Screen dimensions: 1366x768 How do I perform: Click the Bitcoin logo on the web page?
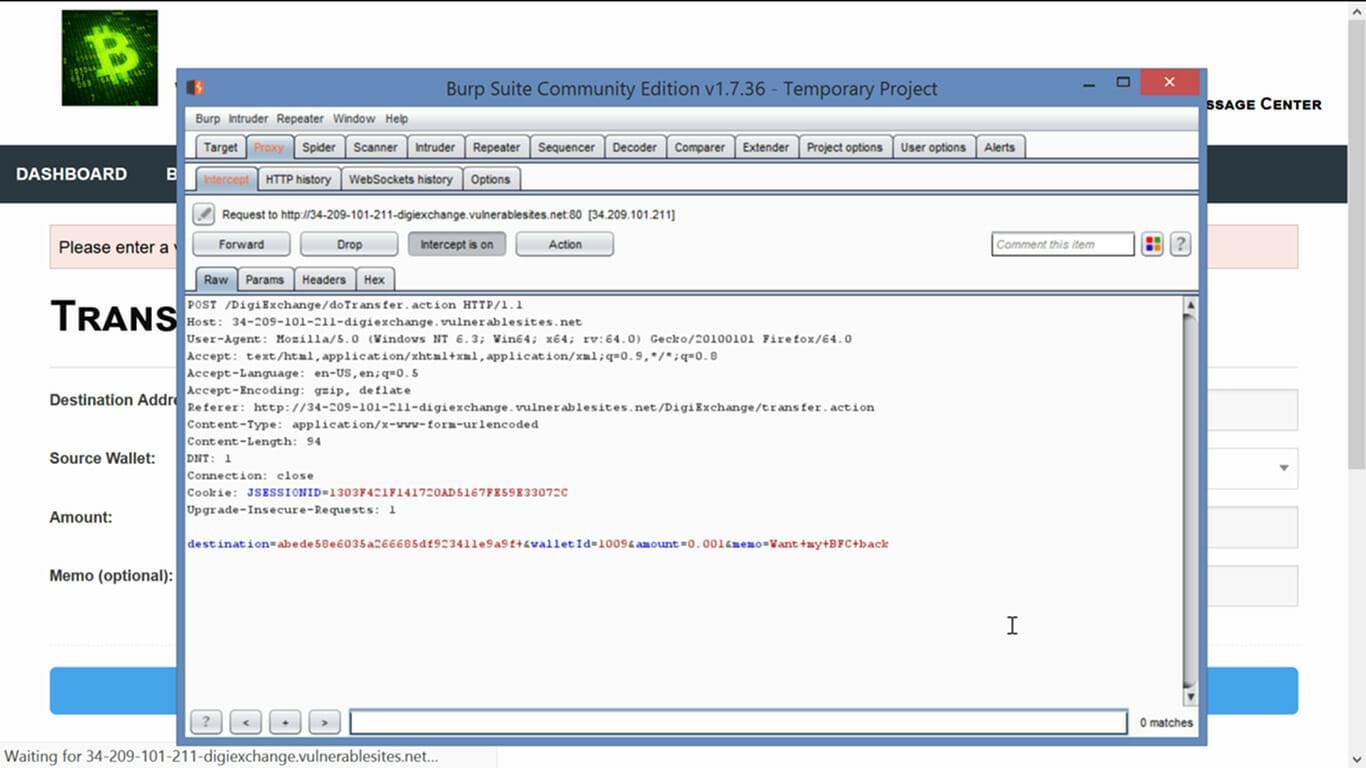pos(110,58)
